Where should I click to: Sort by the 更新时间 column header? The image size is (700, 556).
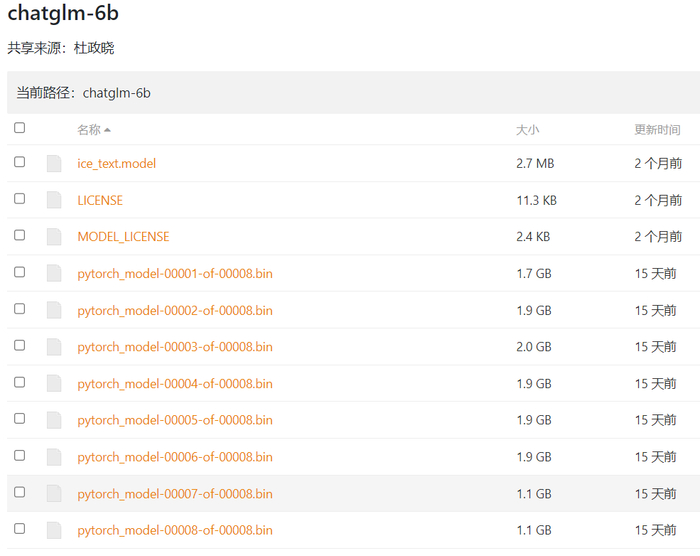click(x=657, y=130)
